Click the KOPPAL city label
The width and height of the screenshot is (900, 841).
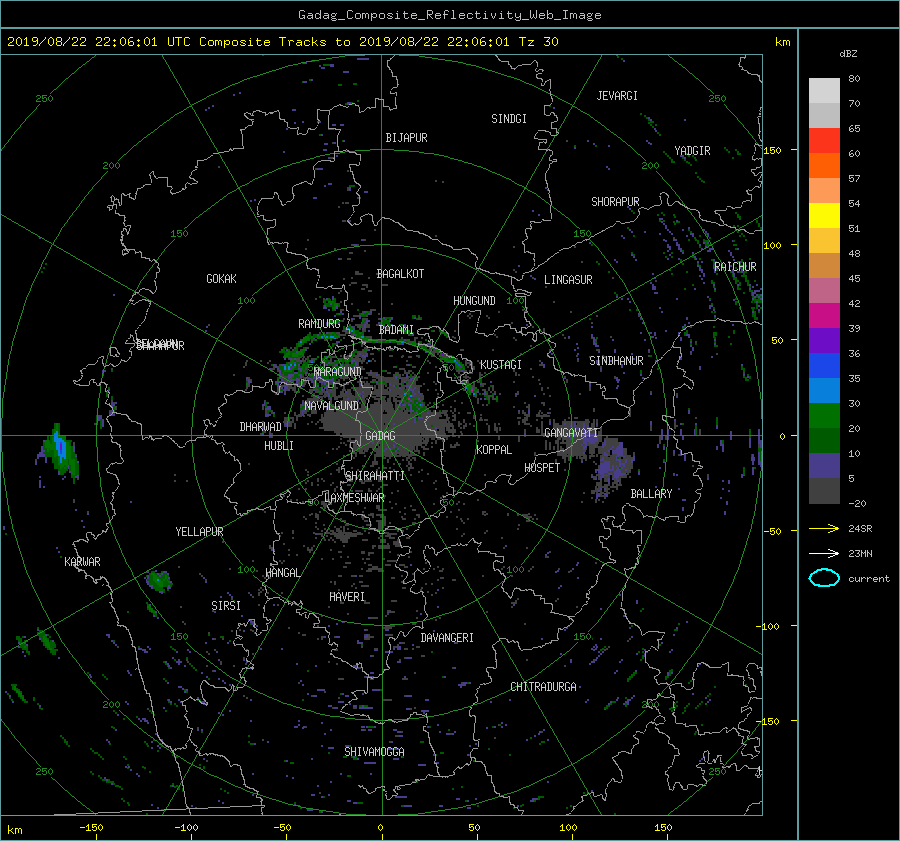pos(494,449)
